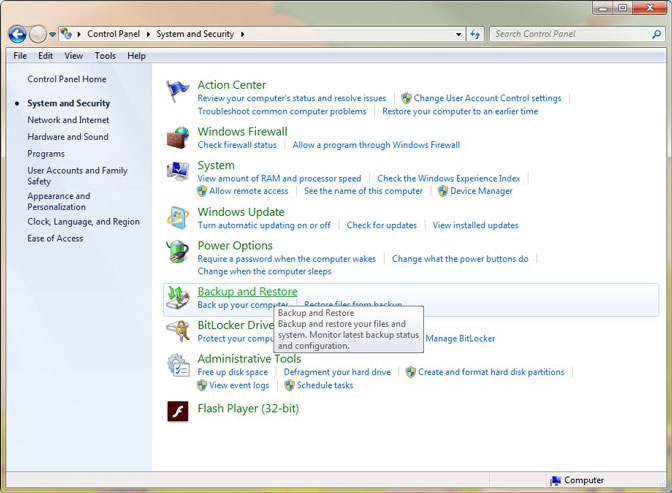
Task: Open the Backup and Restore heading link
Action: tap(247, 292)
